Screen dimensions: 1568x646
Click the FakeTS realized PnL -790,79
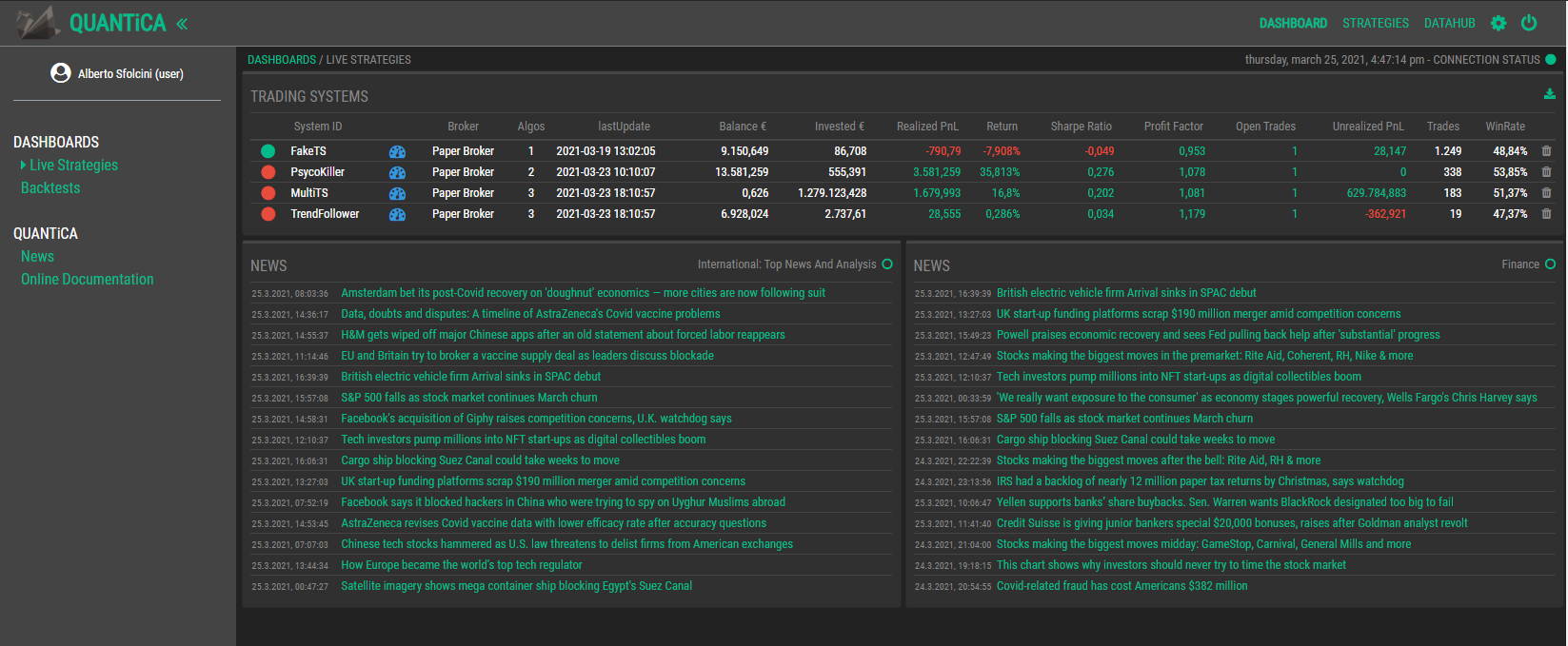click(943, 151)
